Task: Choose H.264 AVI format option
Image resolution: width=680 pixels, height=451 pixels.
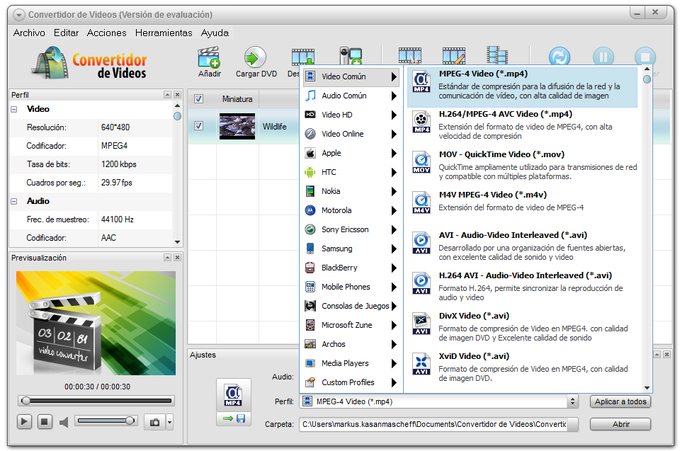Action: 523,286
